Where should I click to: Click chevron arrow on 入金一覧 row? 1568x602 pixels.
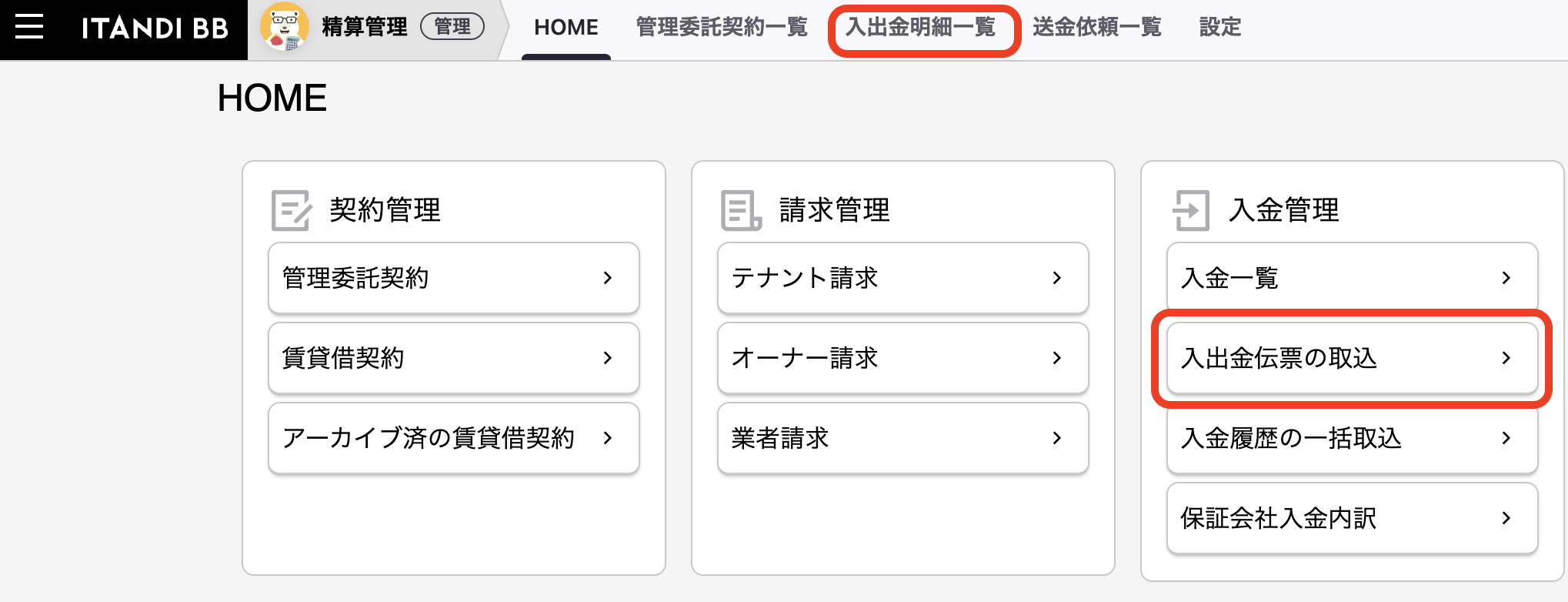coord(1506,278)
